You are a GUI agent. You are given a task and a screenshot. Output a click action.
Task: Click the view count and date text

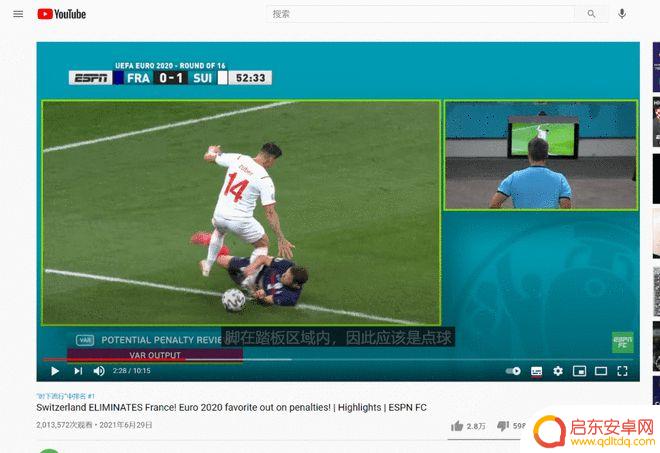[94, 425]
